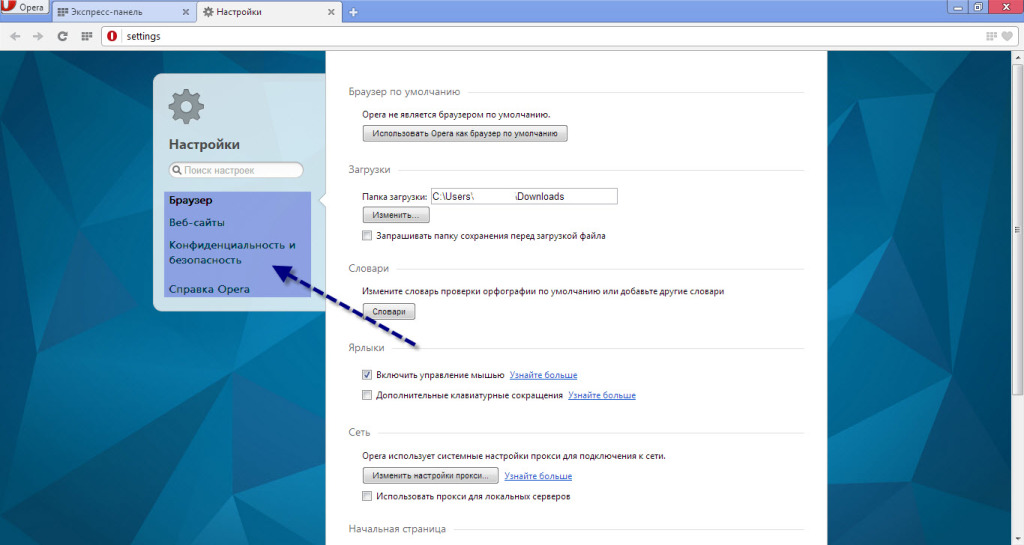Click the Сеть section heading

[x=359, y=432]
